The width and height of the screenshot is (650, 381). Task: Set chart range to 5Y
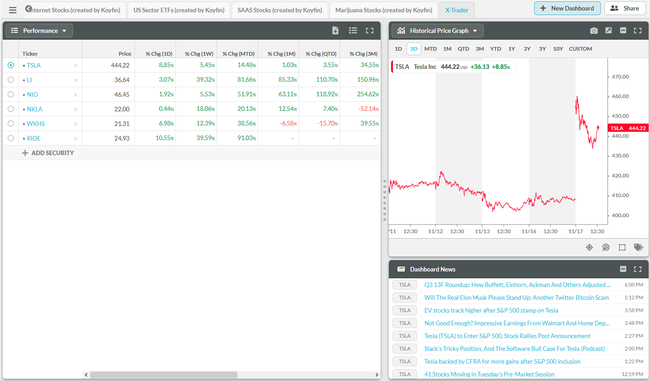click(542, 49)
